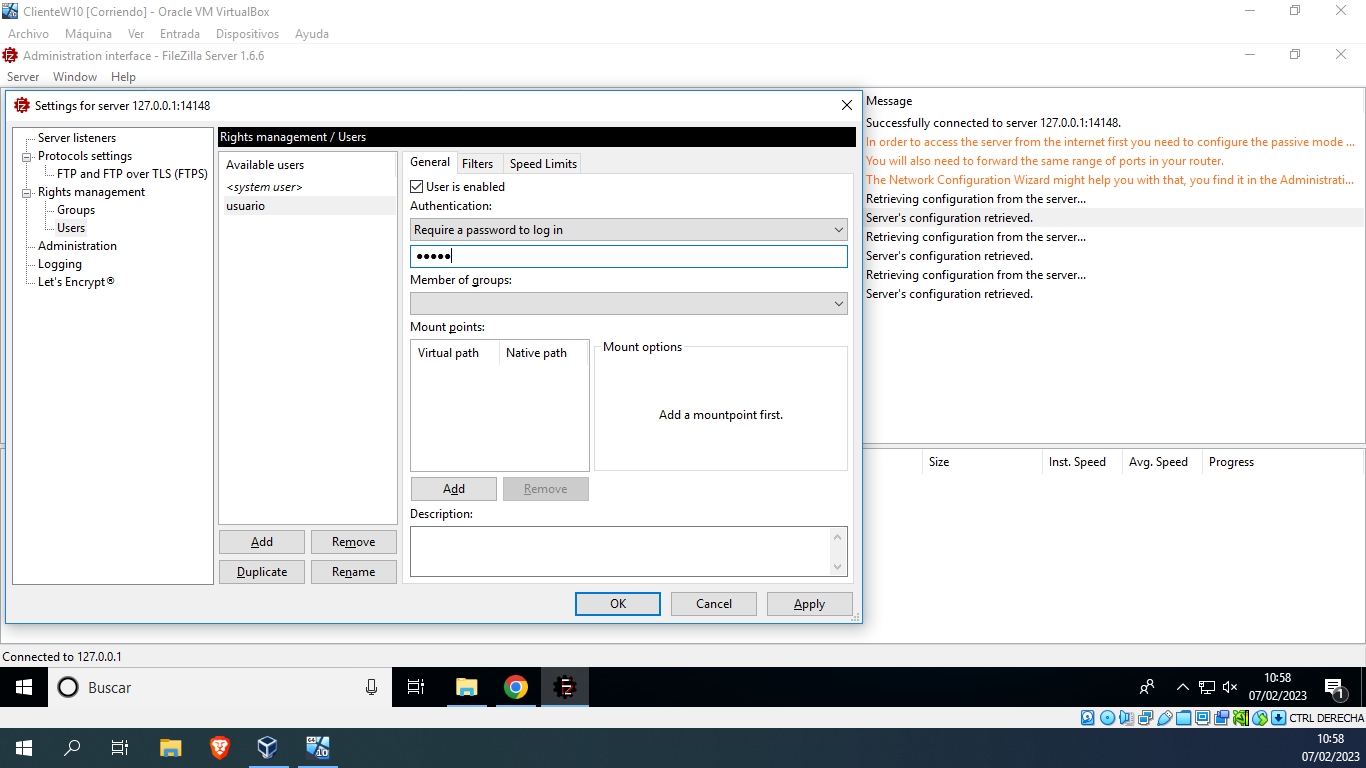This screenshot has height=768, width=1366.
Task: Click the Windows 10 VM icon in host taskbar
Action: click(x=317, y=747)
